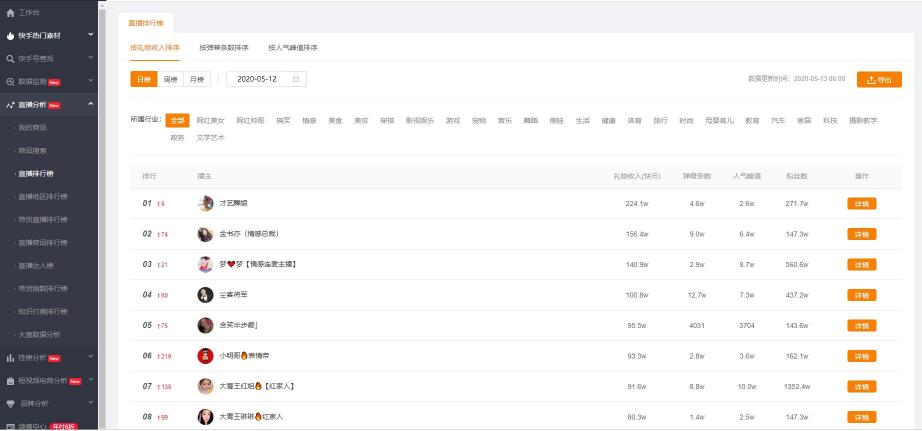Open 详情 for rank 01 才艺舞娘
This screenshot has height=431, width=922.
tap(861, 203)
